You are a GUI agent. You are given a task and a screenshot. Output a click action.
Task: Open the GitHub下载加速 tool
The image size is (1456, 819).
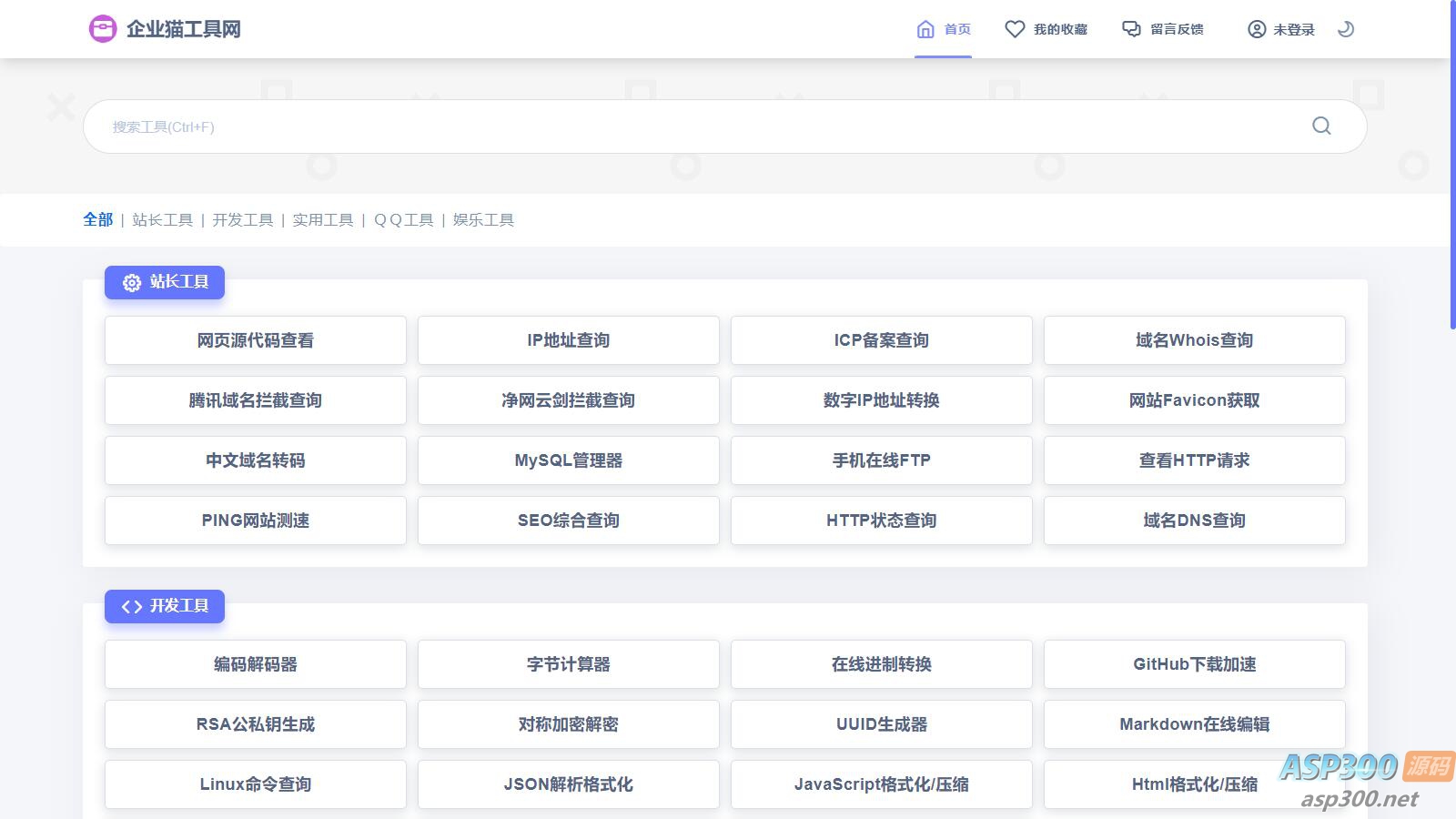coord(1195,664)
